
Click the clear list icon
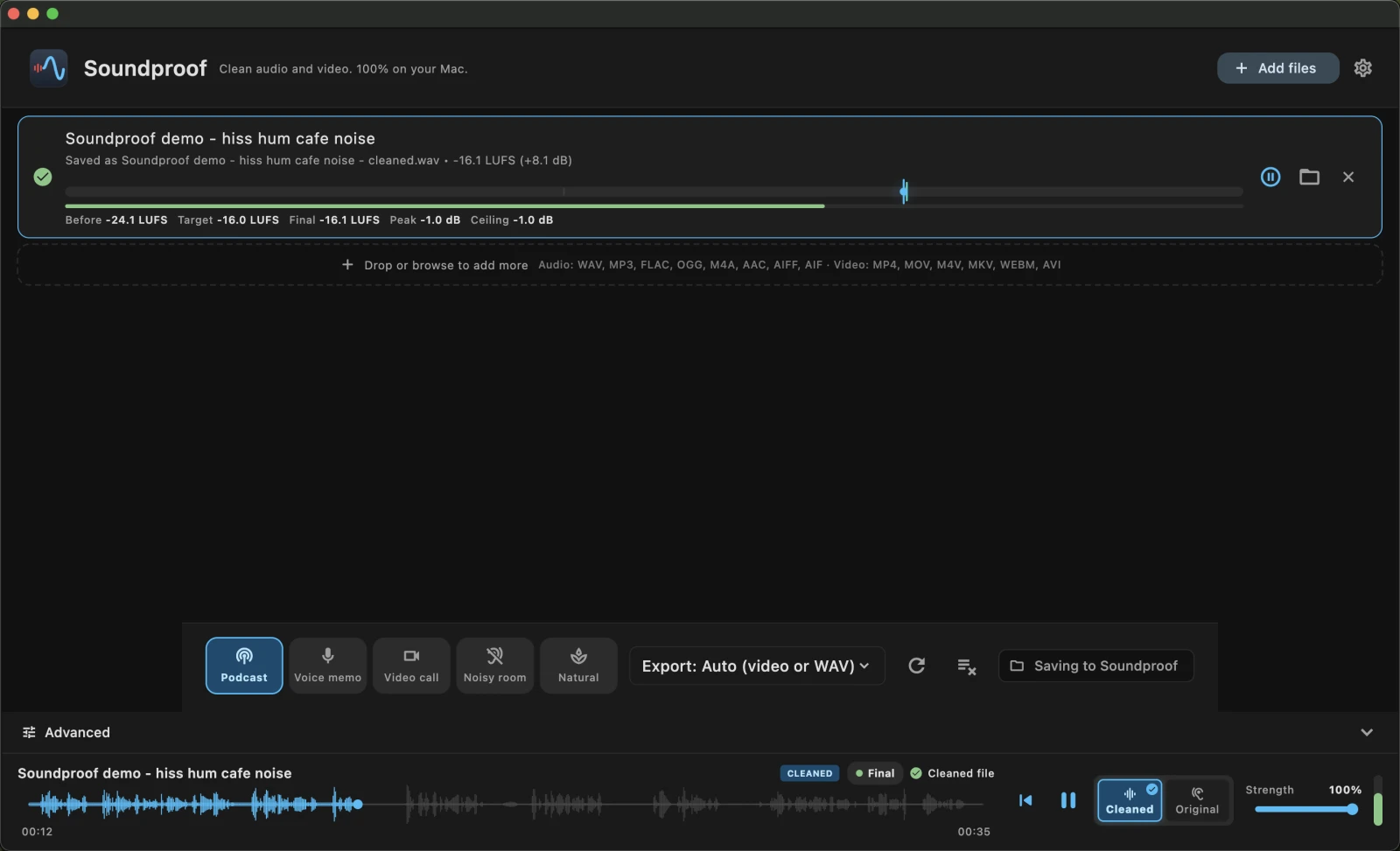coord(966,666)
